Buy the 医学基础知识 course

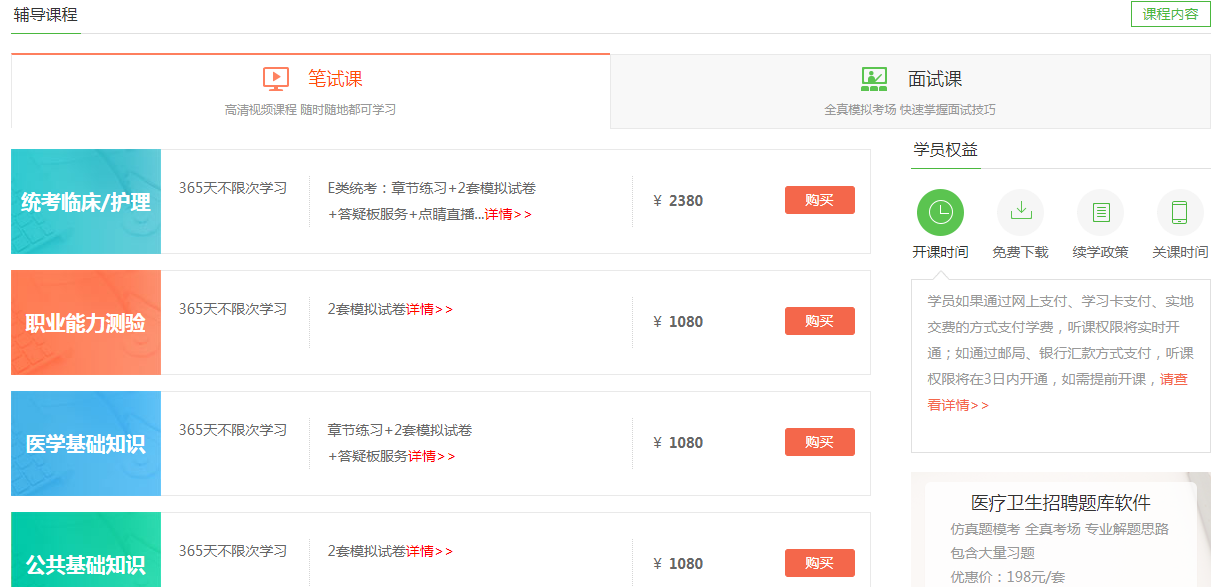pos(819,442)
